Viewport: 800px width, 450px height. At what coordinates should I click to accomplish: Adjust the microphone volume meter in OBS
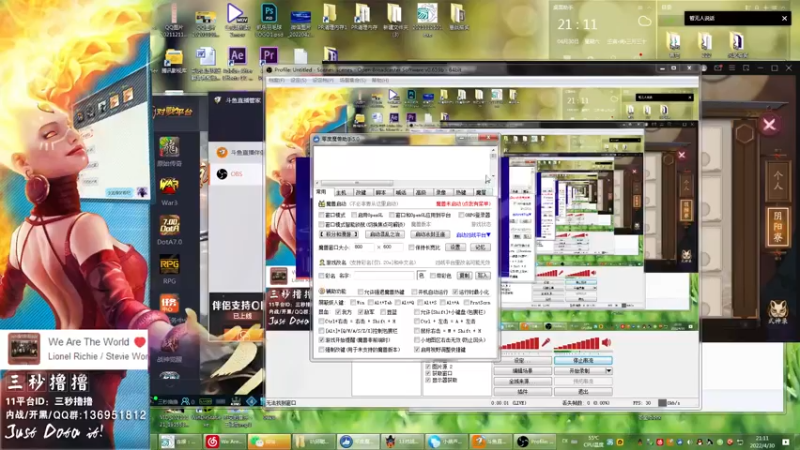pyautogui.click(x=520, y=343)
